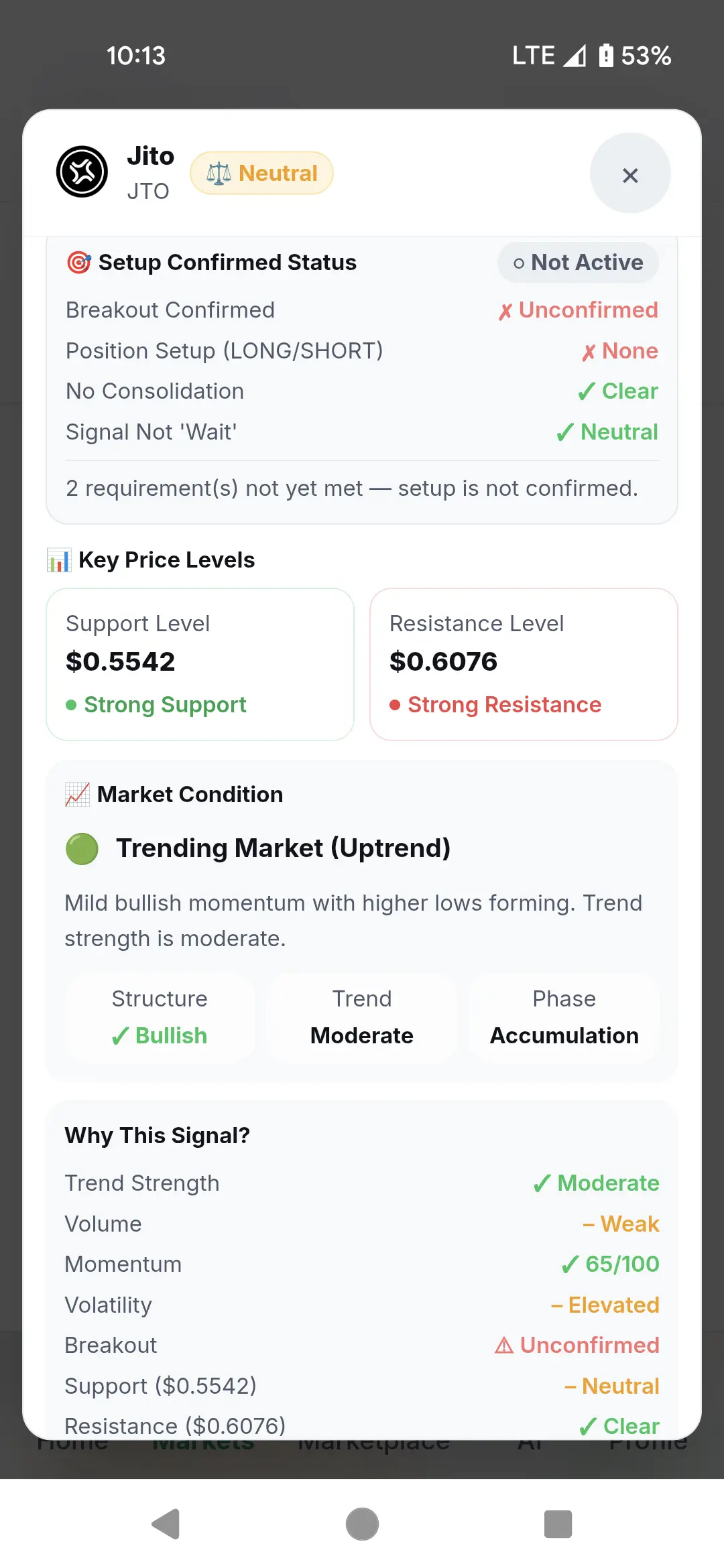Screen dimensions: 724x1568
Task: Tap the target icon beside Setup Confirmed Status
Action: click(79, 263)
